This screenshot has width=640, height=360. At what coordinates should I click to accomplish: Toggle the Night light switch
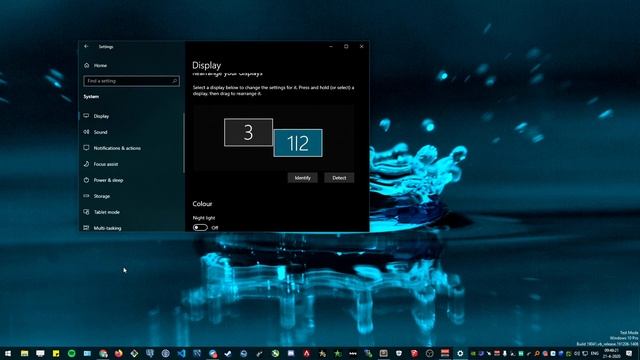pyautogui.click(x=200, y=228)
